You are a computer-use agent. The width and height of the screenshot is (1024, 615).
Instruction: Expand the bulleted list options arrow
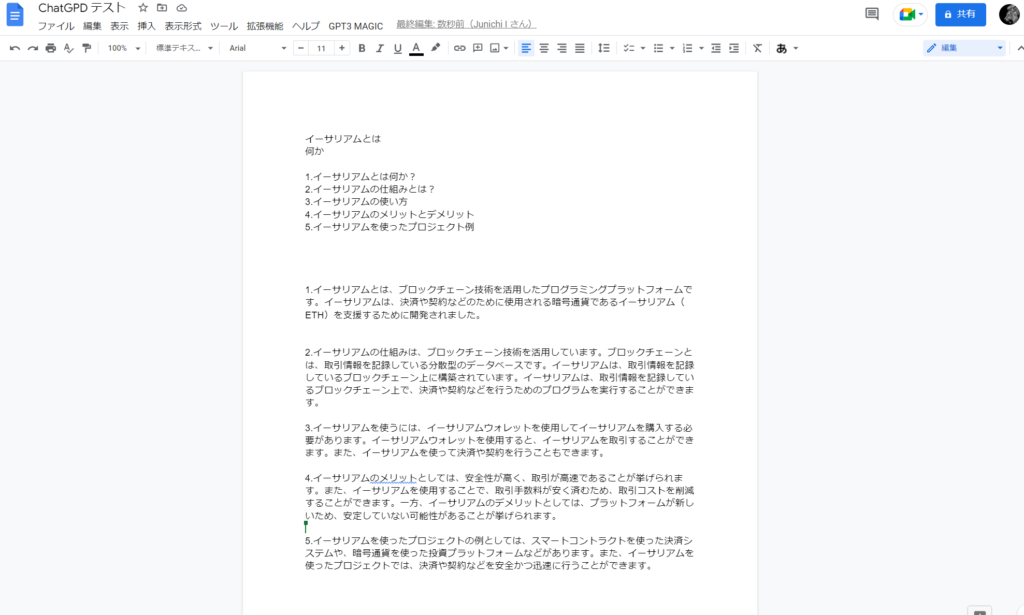672,48
